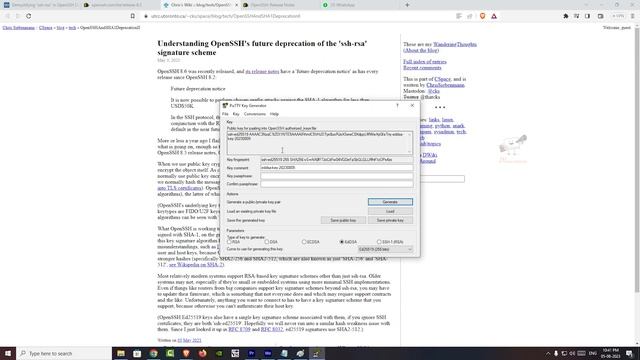
Task: Click the 'see Wikipedia on SHA-2' link
Action: coord(196,264)
